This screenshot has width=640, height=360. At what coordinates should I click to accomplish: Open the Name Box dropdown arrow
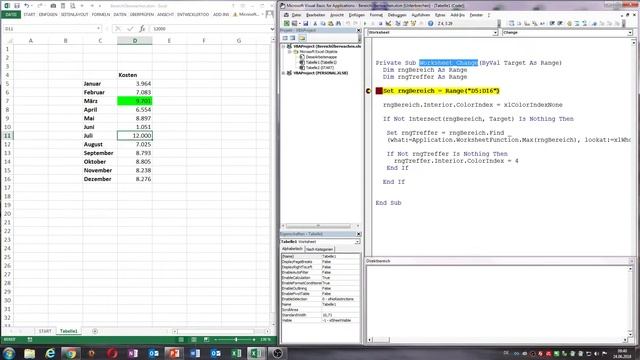click(x=98, y=29)
